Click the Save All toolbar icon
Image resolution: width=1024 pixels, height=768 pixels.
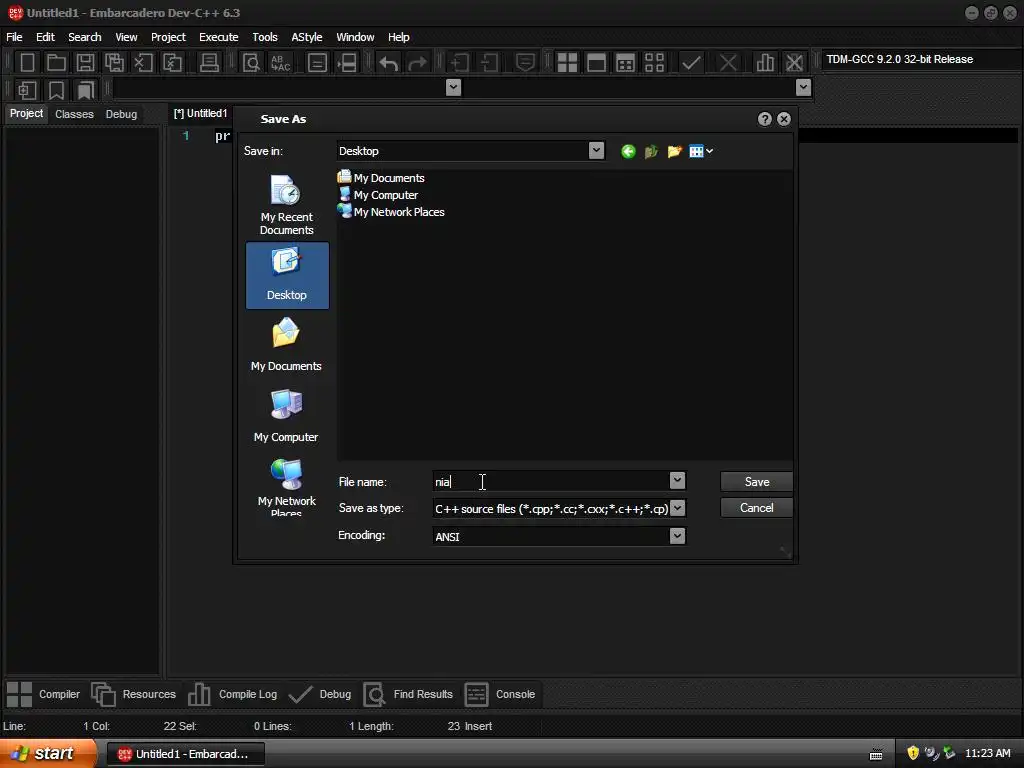tap(114, 63)
